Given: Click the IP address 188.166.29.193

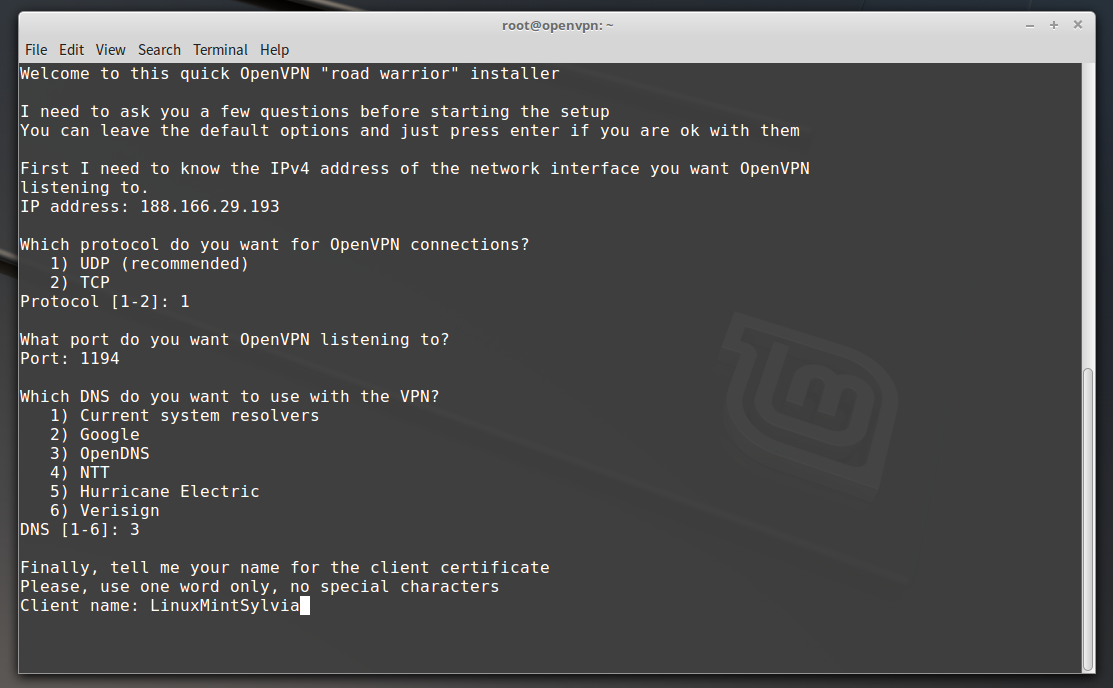Looking at the screenshot, I should point(210,207).
